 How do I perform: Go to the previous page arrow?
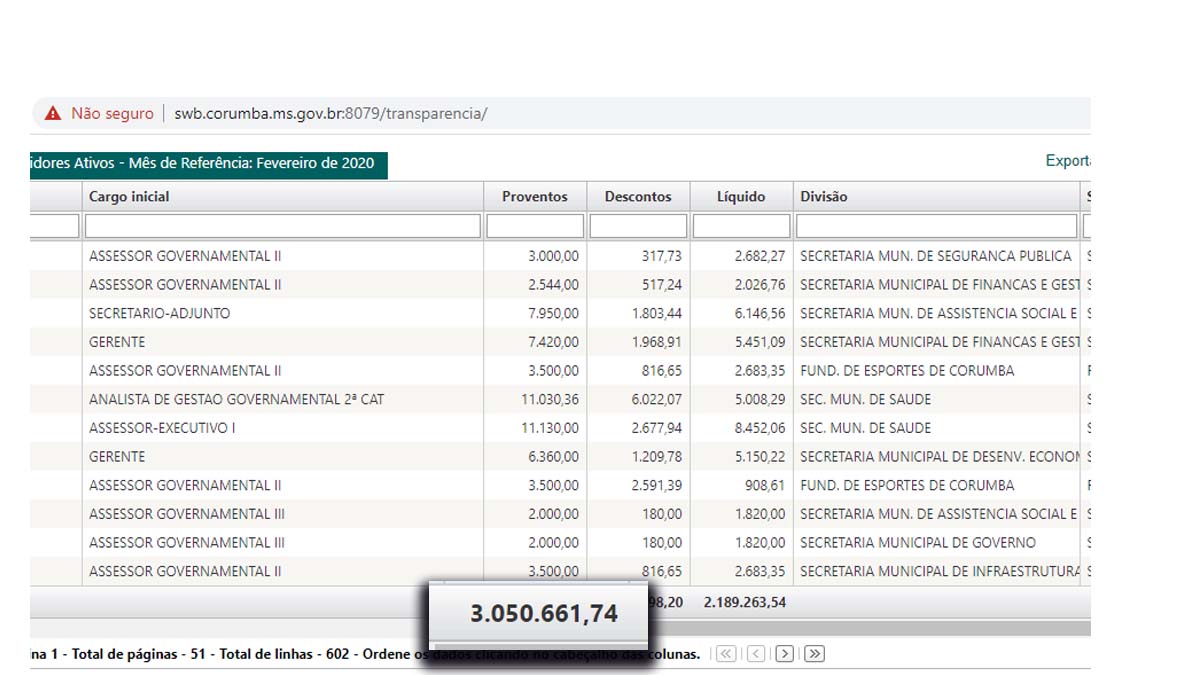(x=756, y=654)
